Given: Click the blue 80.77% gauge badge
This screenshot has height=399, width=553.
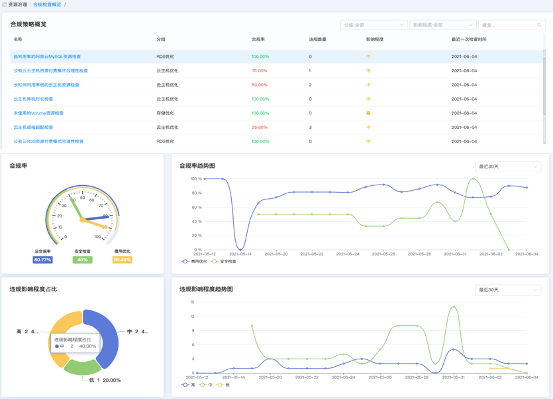Looking at the screenshot, I should pyautogui.click(x=42, y=260).
